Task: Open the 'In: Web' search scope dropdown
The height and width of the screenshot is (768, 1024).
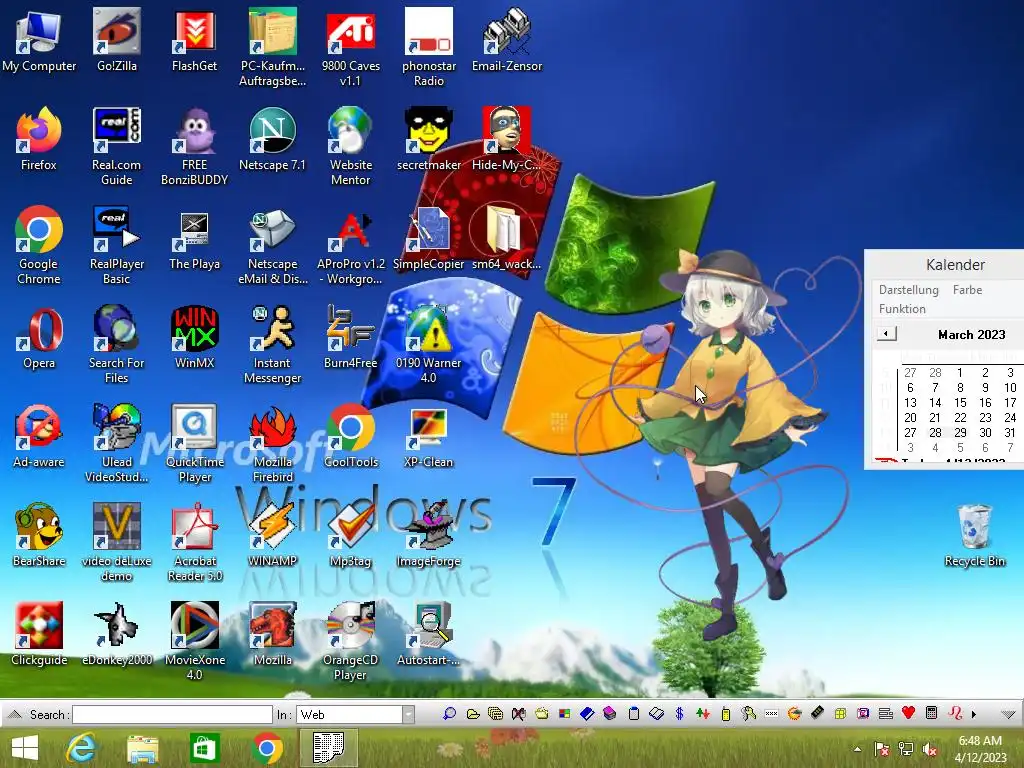Action: [x=408, y=714]
